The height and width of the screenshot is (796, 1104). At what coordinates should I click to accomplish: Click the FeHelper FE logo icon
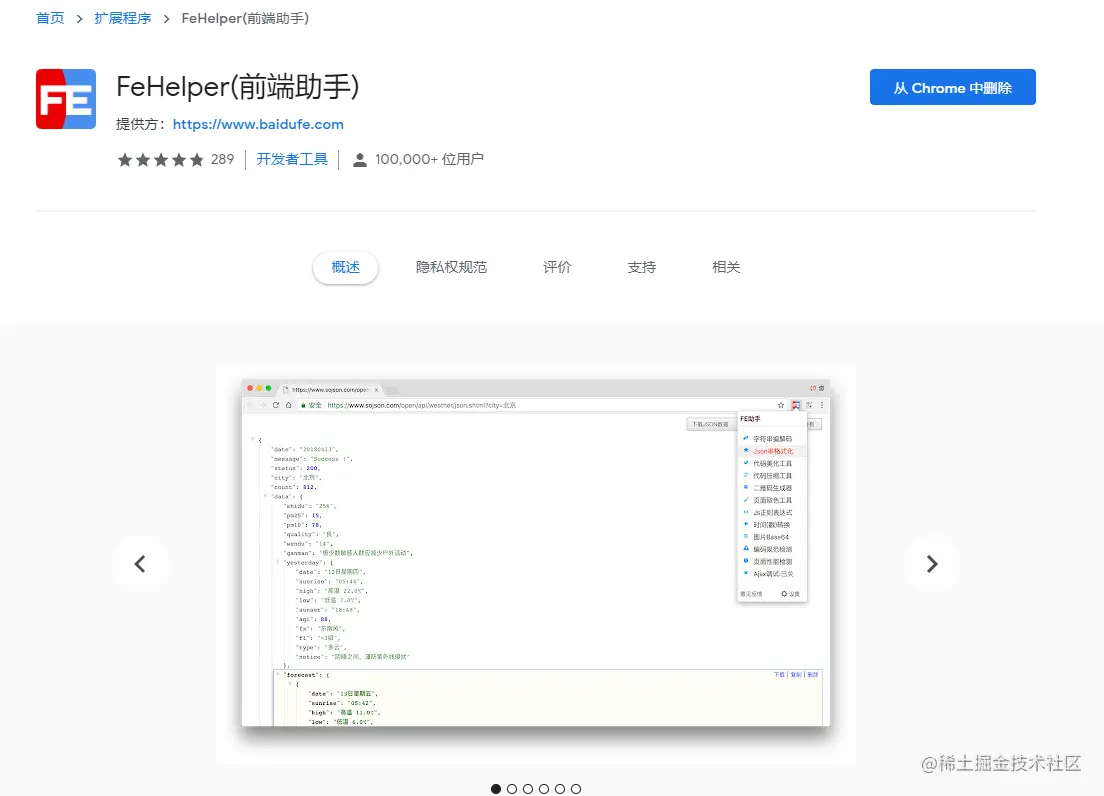point(65,99)
